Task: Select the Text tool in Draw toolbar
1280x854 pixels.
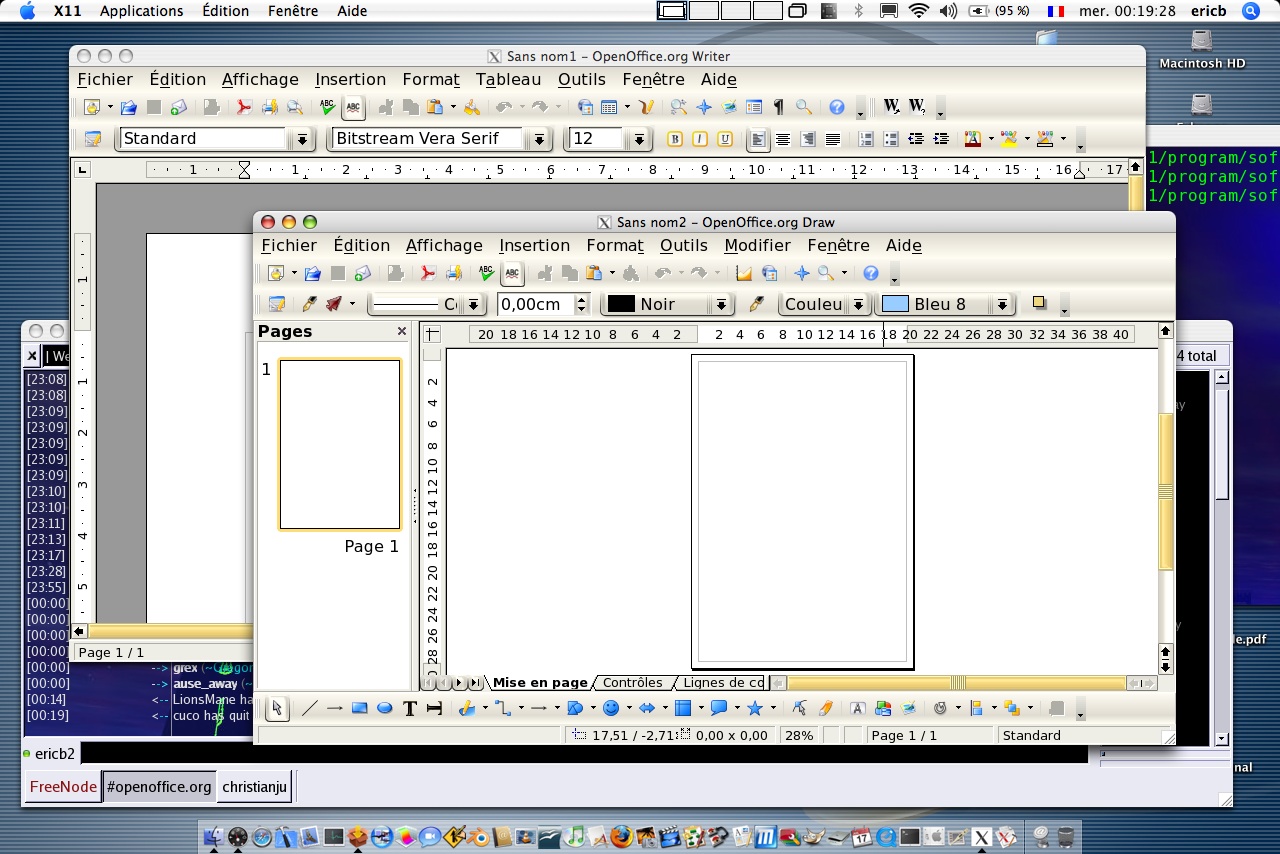Action: click(409, 709)
